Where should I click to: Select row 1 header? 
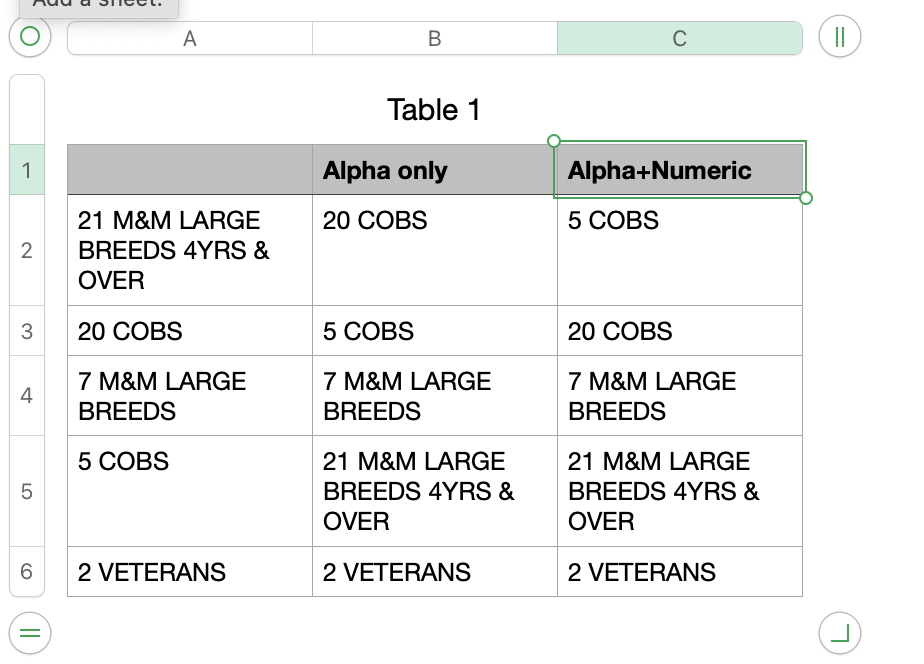tap(27, 170)
